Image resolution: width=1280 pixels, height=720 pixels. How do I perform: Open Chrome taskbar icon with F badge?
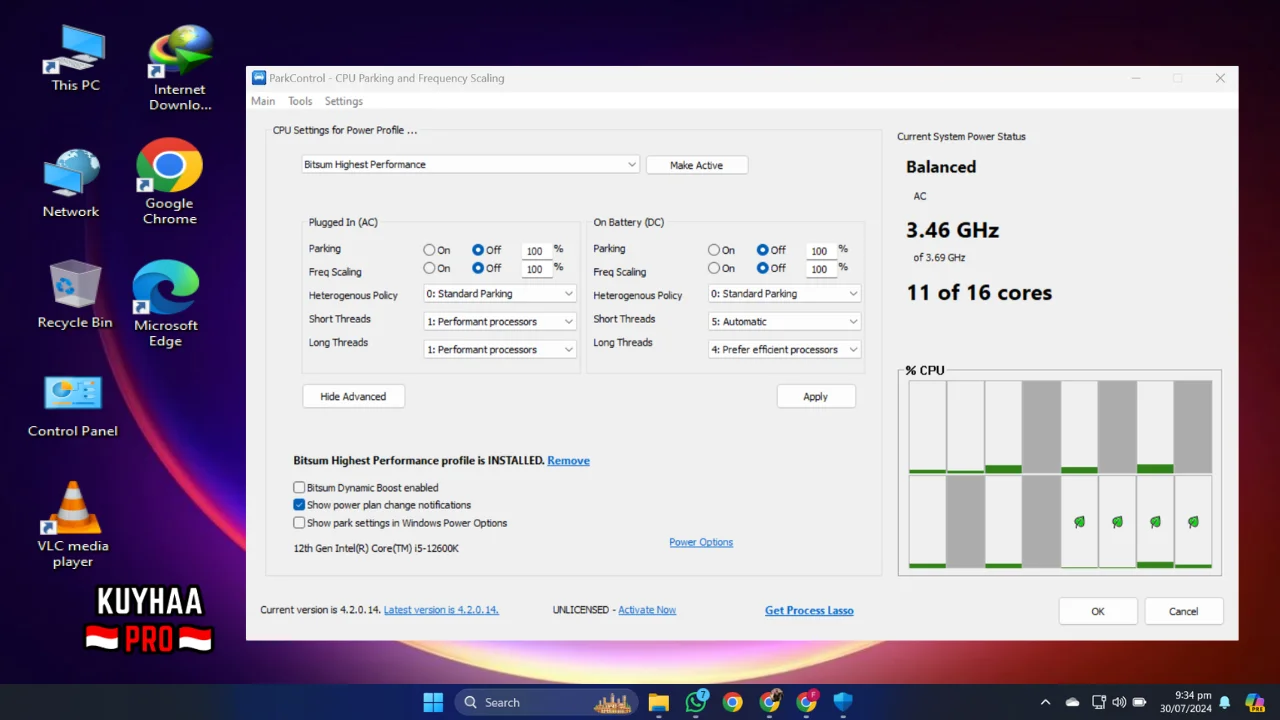pyautogui.click(x=807, y=702)
